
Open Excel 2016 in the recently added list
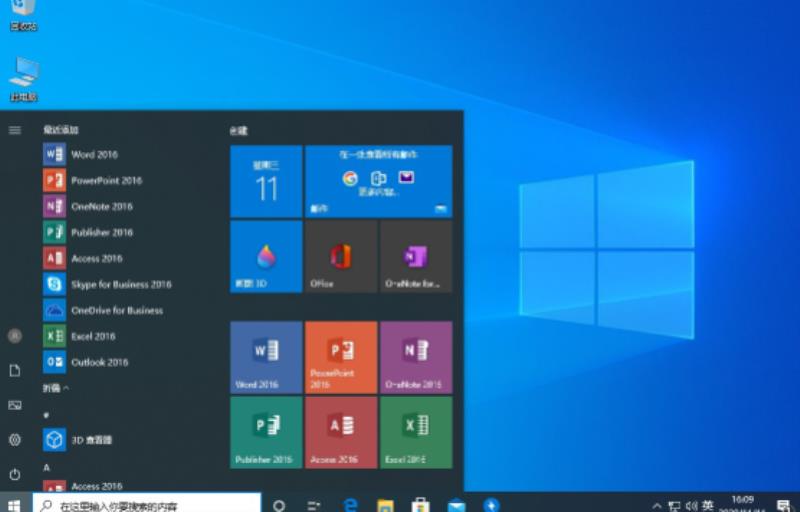point(117,336)
